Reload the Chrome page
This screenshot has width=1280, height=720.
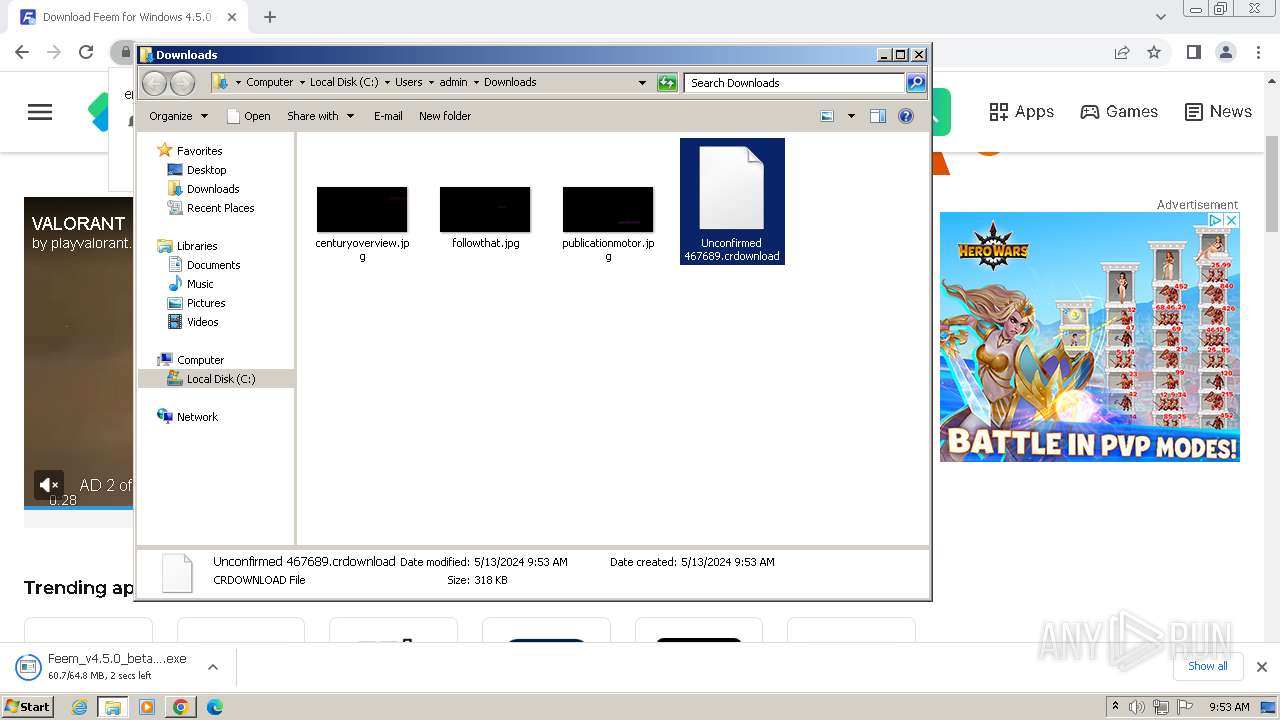pyautogui.click(x=86, y=52)
